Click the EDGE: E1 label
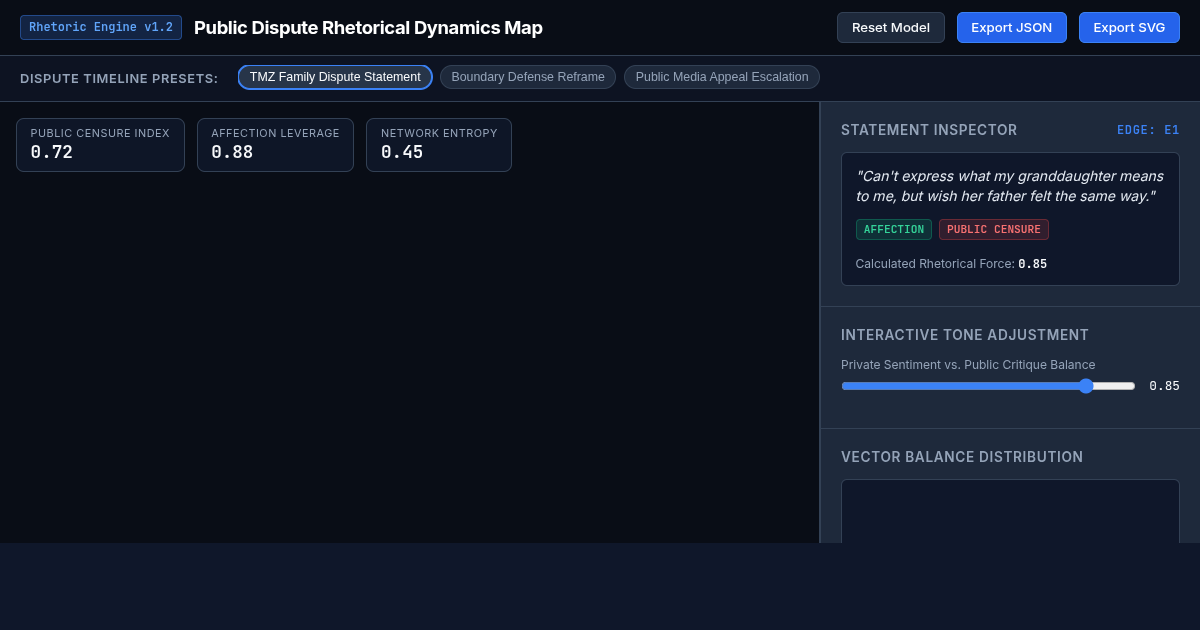1200x630 pixels. pyautogui.click(x=1148, y=130)
